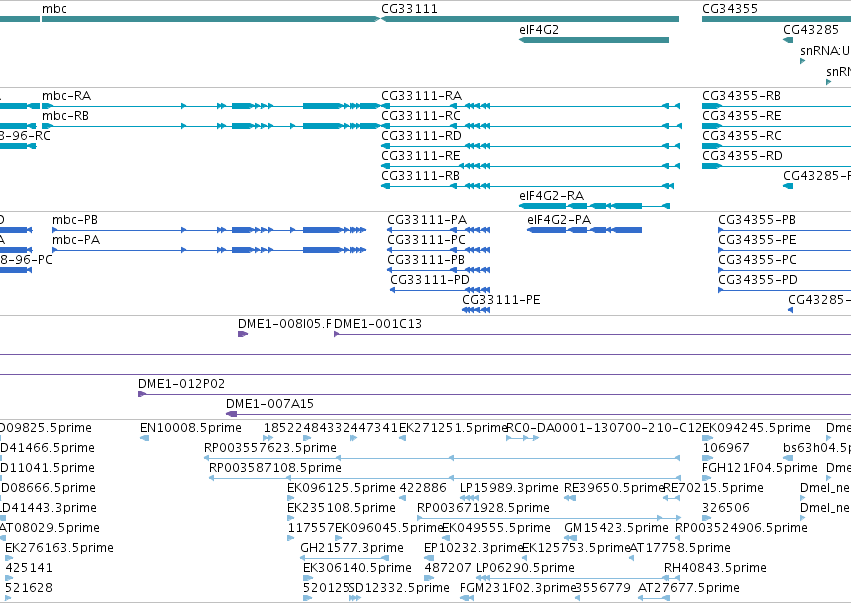Select RP003557623.5prime feature
This screenshot has height=603, width=851.
pos(442,458)
